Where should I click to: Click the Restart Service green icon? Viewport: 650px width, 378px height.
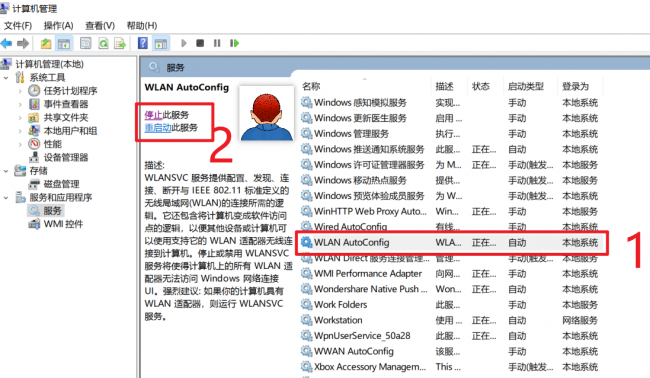(x=235, y=43)
